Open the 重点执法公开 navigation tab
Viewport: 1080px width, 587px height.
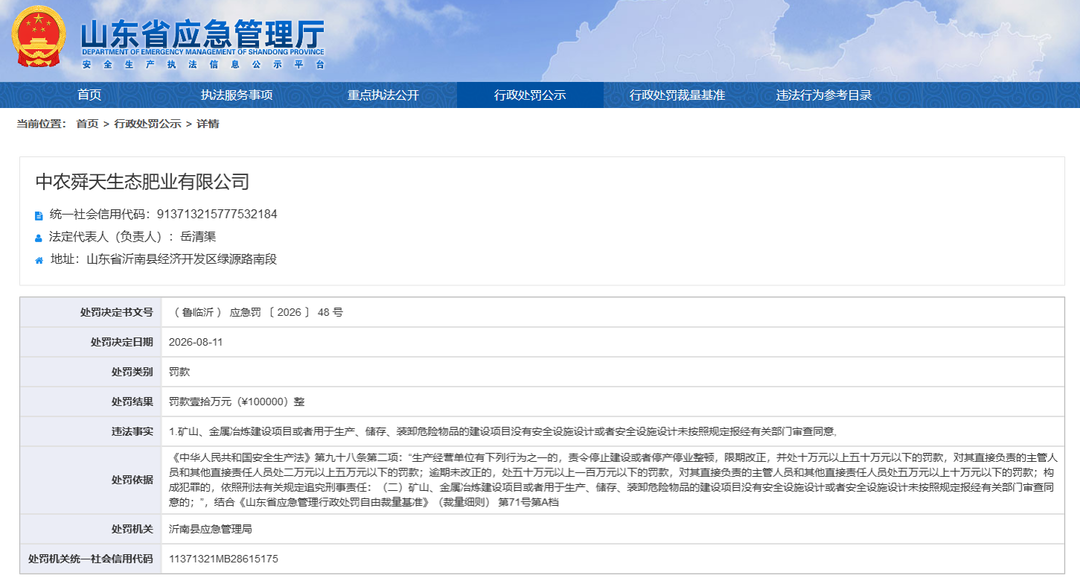click(383, 95)
